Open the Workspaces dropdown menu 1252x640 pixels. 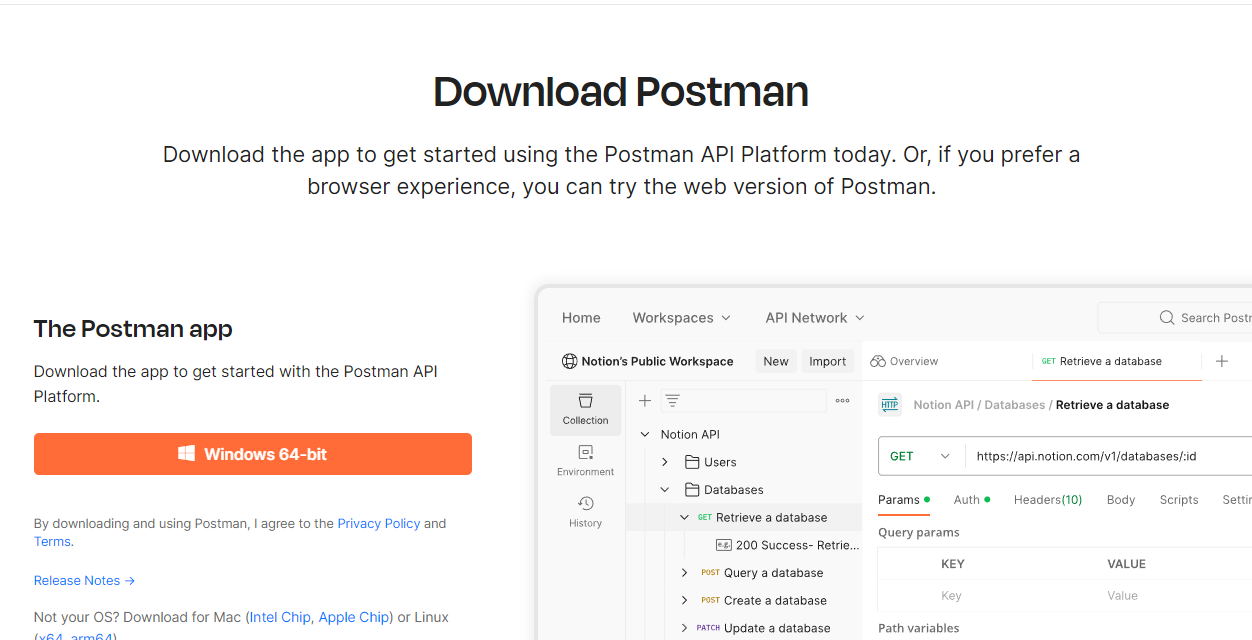pyautogui.click(x=682, y=318)
